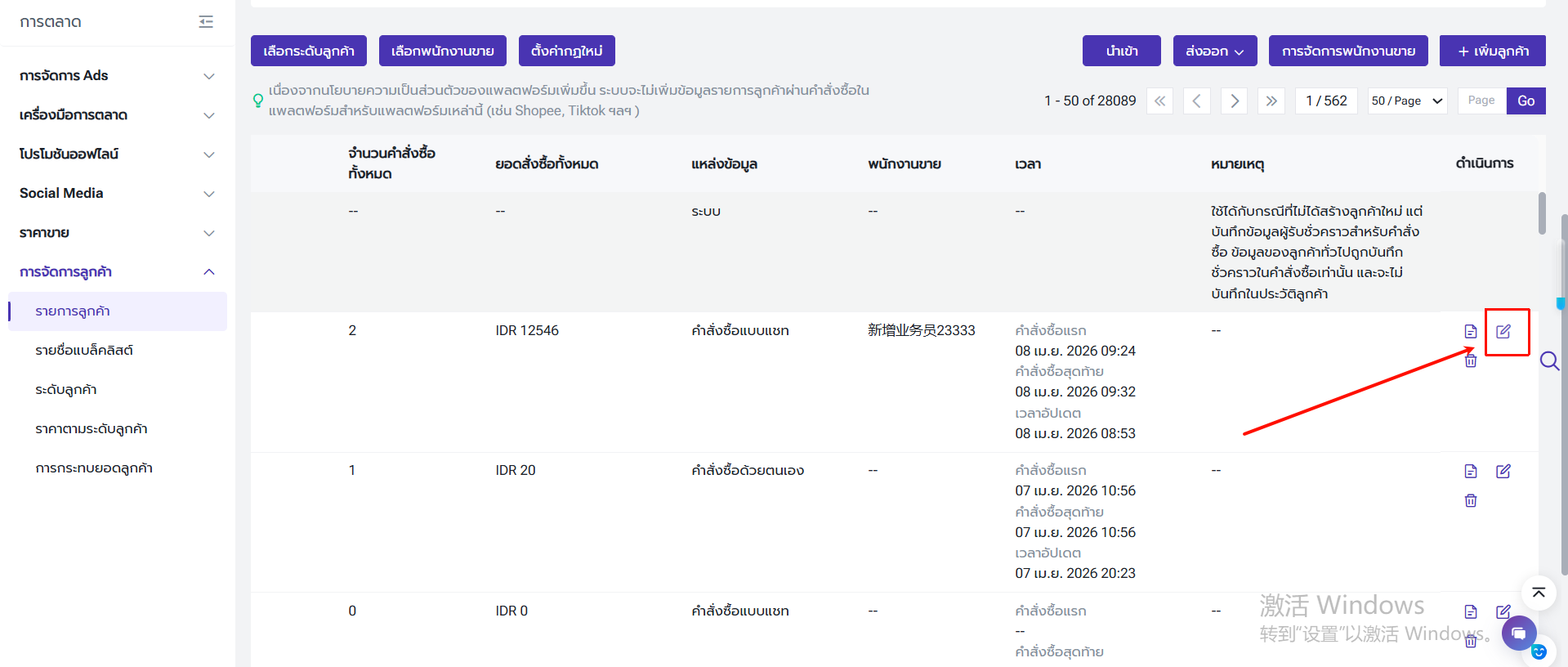
Task: Click edit icon for IDR 20 customer row
Action: 1503,471
